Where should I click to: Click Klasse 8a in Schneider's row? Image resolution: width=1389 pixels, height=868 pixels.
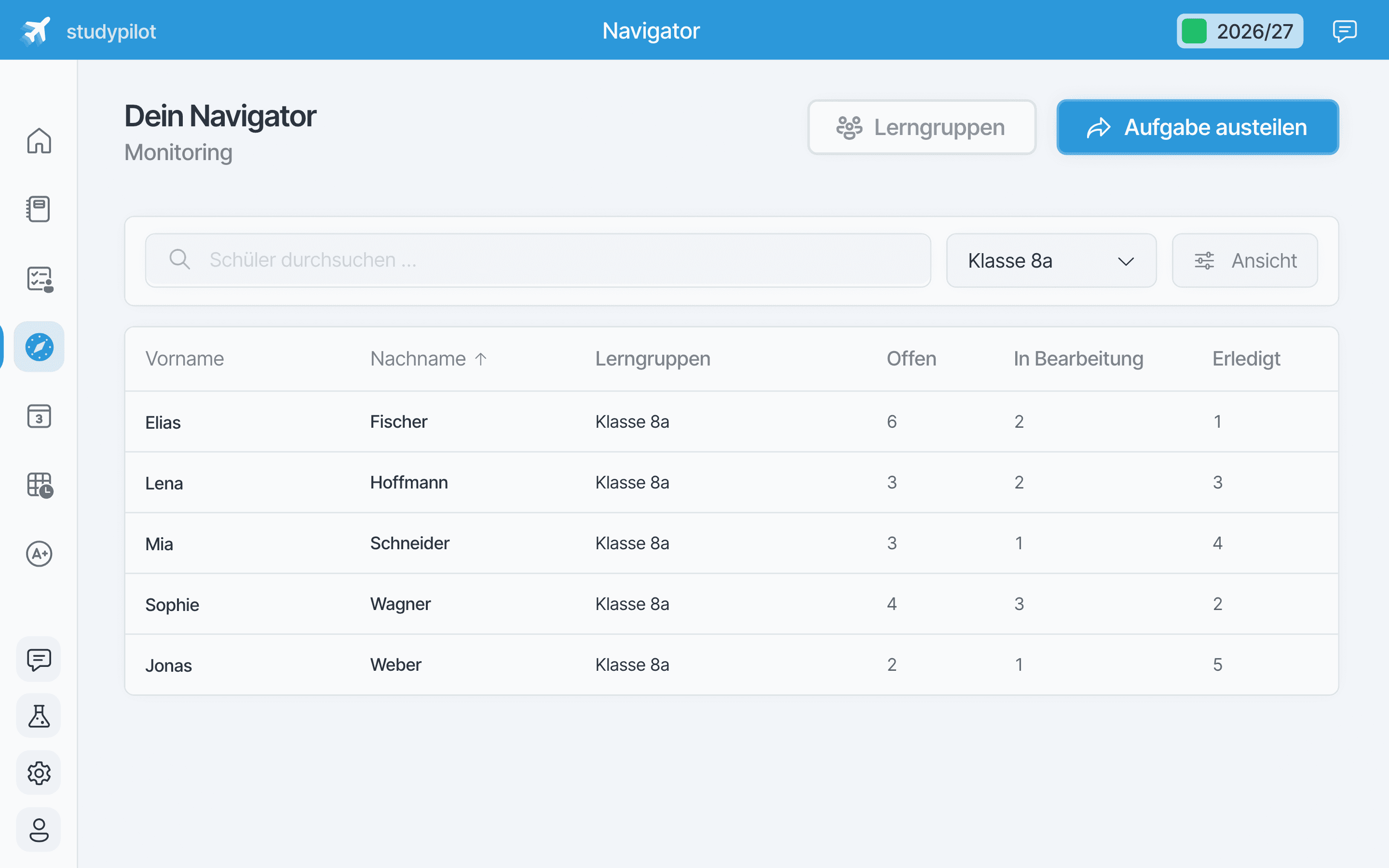tap(632, 543)
